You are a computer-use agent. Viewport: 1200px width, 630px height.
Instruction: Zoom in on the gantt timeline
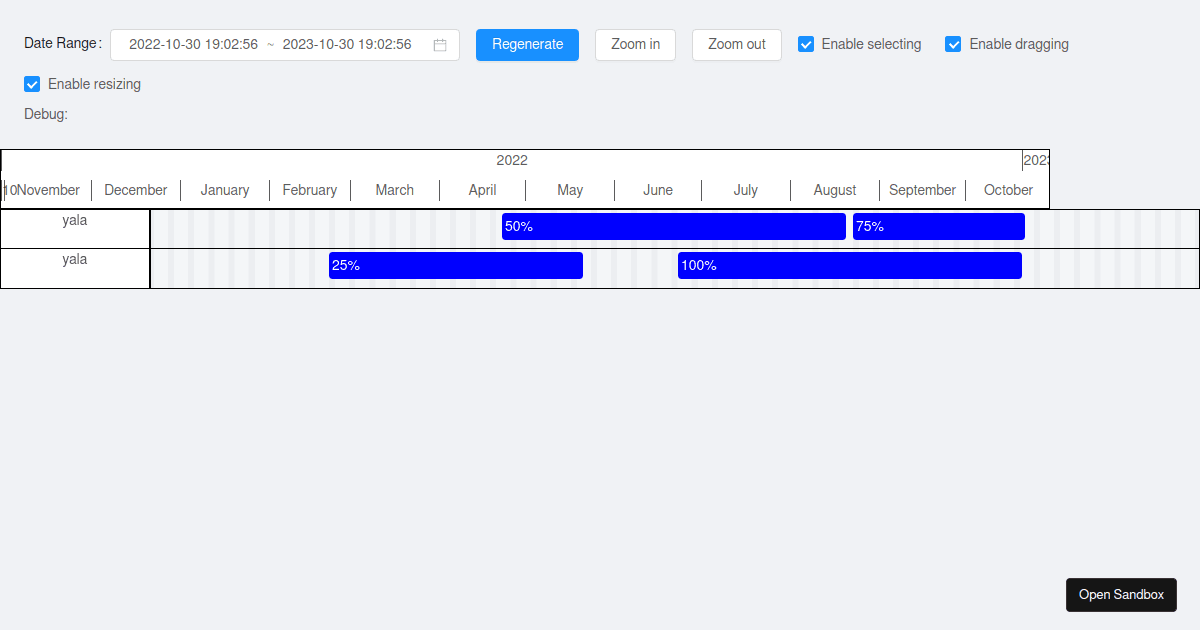click(x=635, y=44)
